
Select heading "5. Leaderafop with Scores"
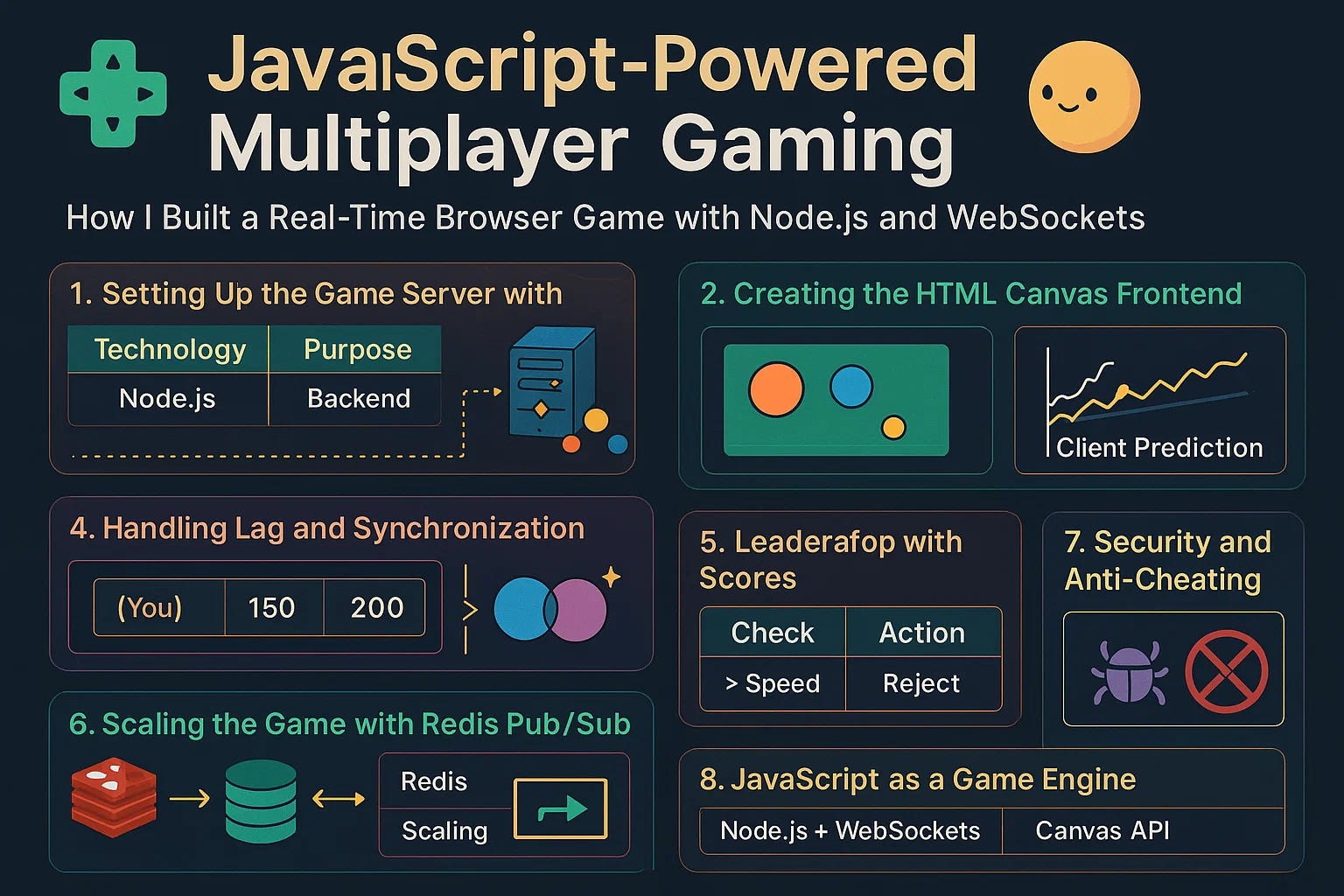tap(830, 560)
